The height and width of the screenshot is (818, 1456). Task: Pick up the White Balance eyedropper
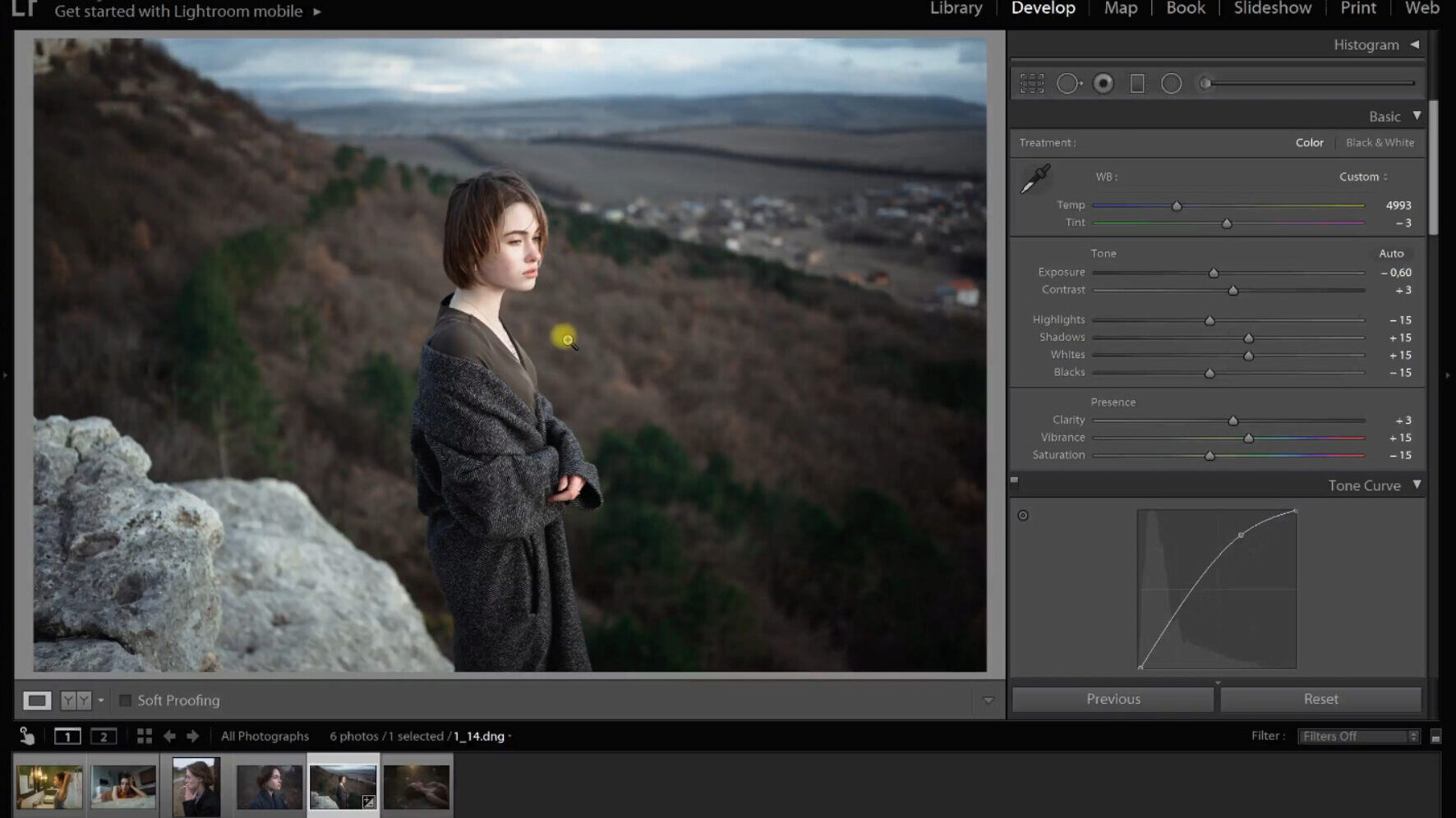1035,179
